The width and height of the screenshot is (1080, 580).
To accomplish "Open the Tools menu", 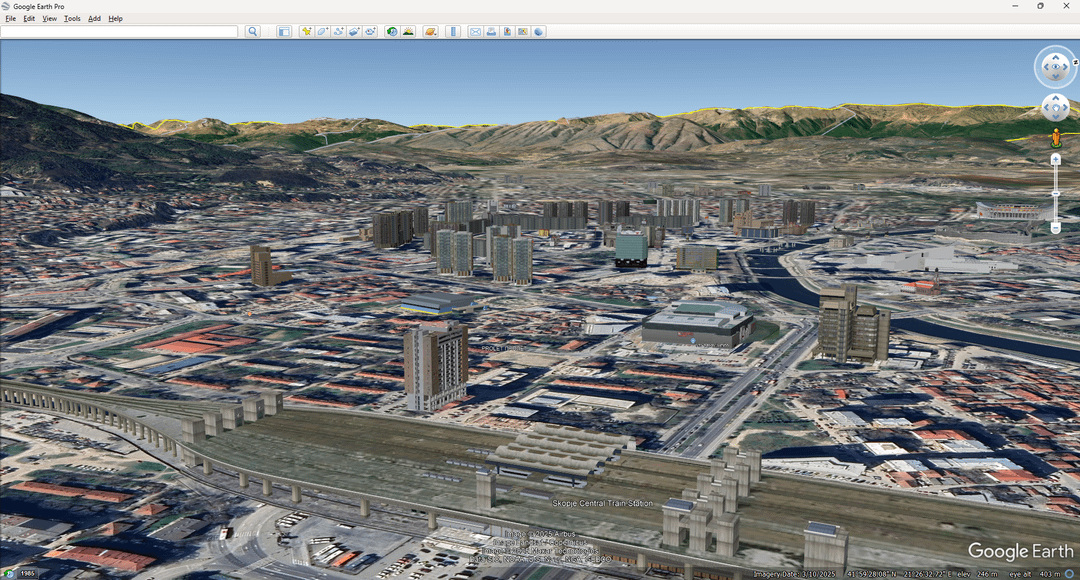I will pos(72,19).
